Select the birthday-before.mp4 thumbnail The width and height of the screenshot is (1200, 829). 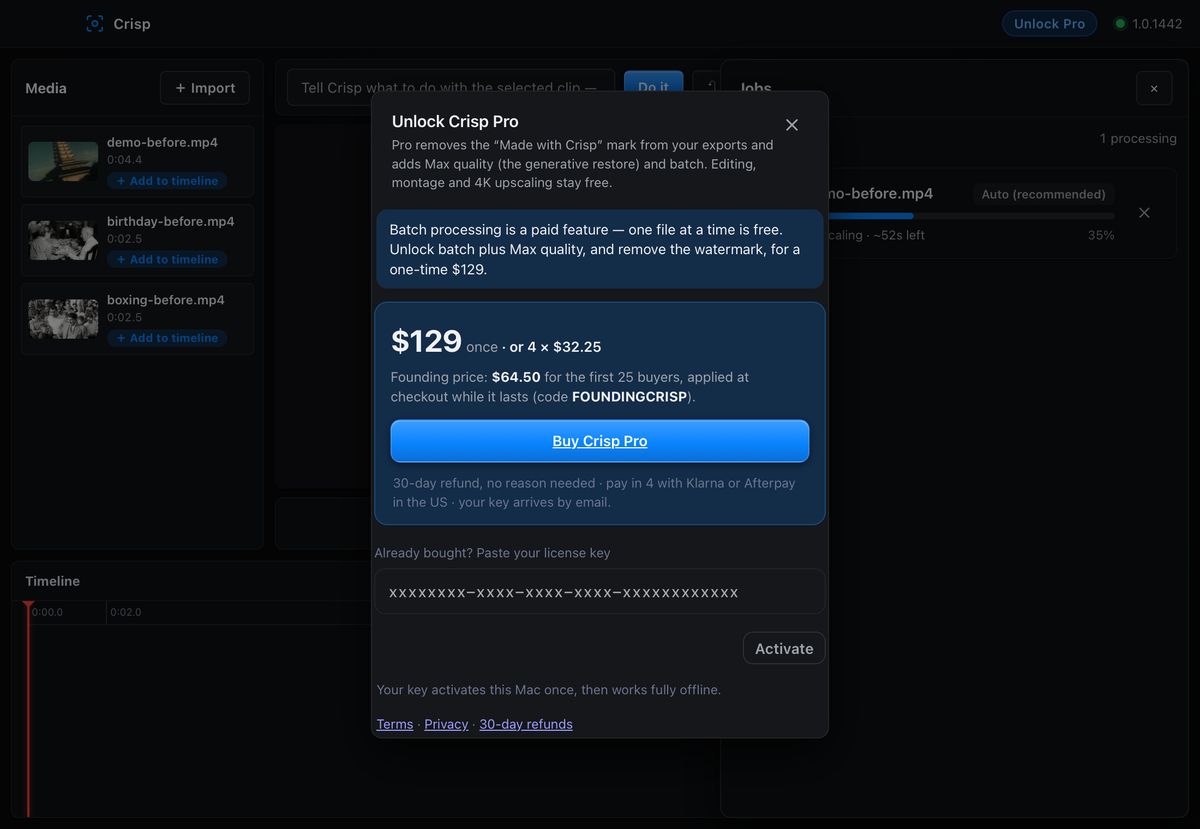pos(63,240)
